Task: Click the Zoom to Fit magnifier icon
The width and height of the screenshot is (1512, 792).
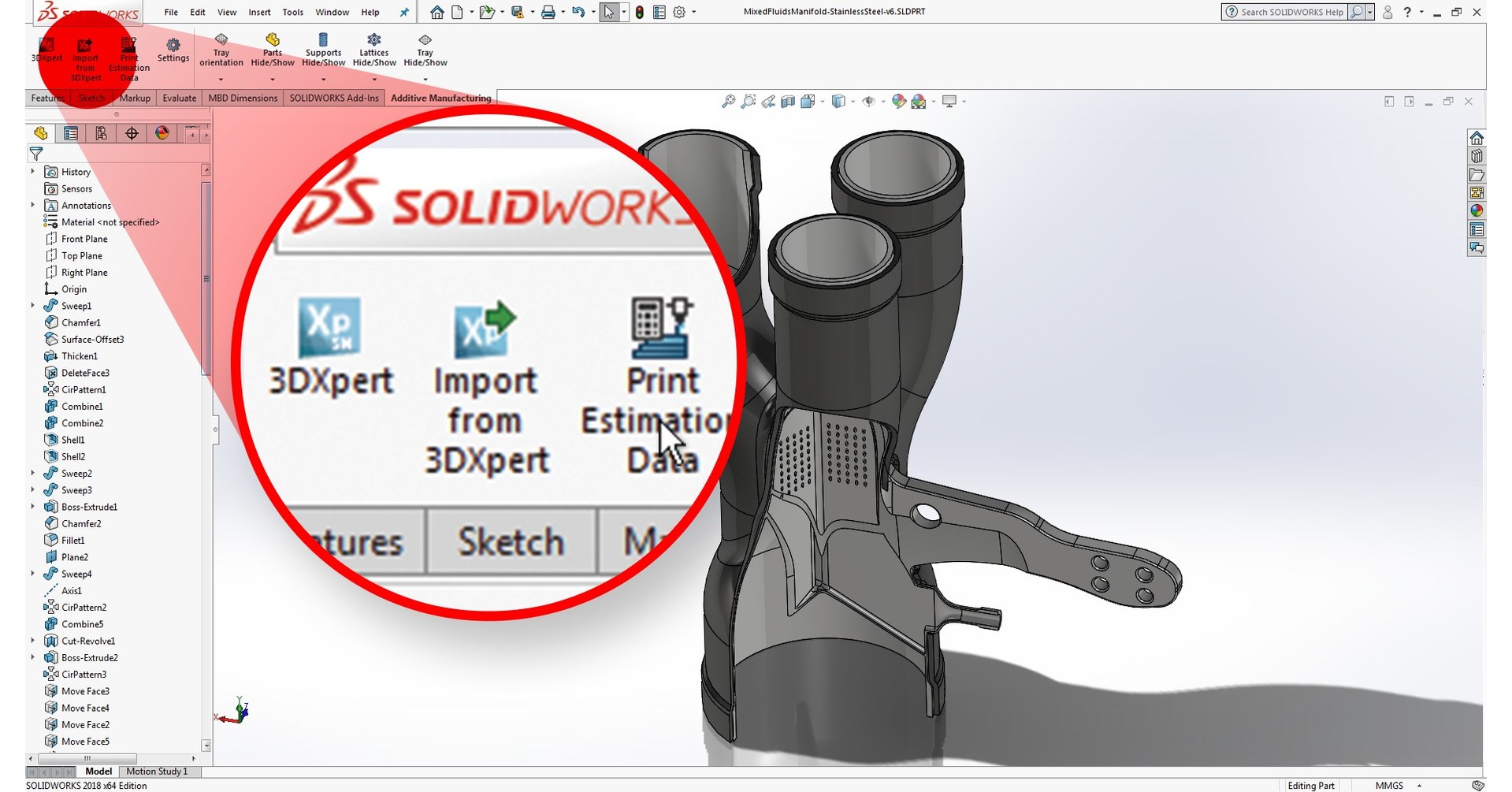Action: coord(727,101)
